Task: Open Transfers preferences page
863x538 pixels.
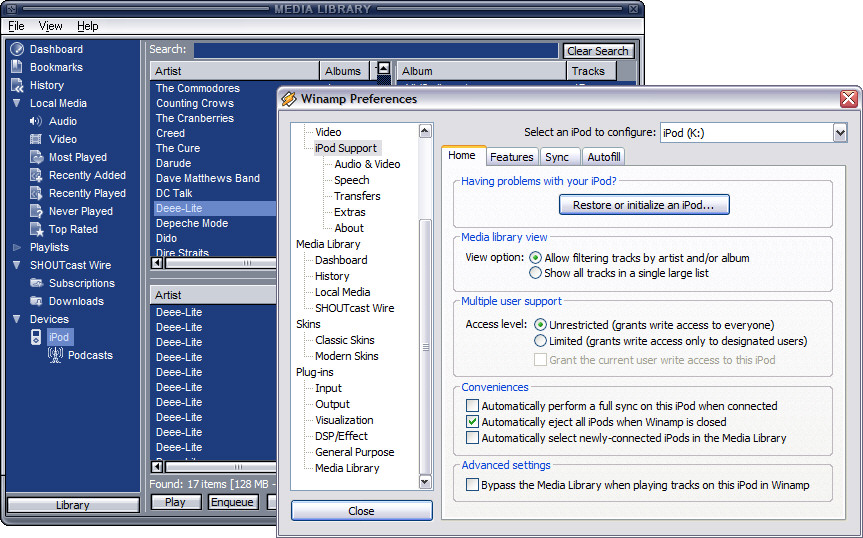Action: point(357,196)
